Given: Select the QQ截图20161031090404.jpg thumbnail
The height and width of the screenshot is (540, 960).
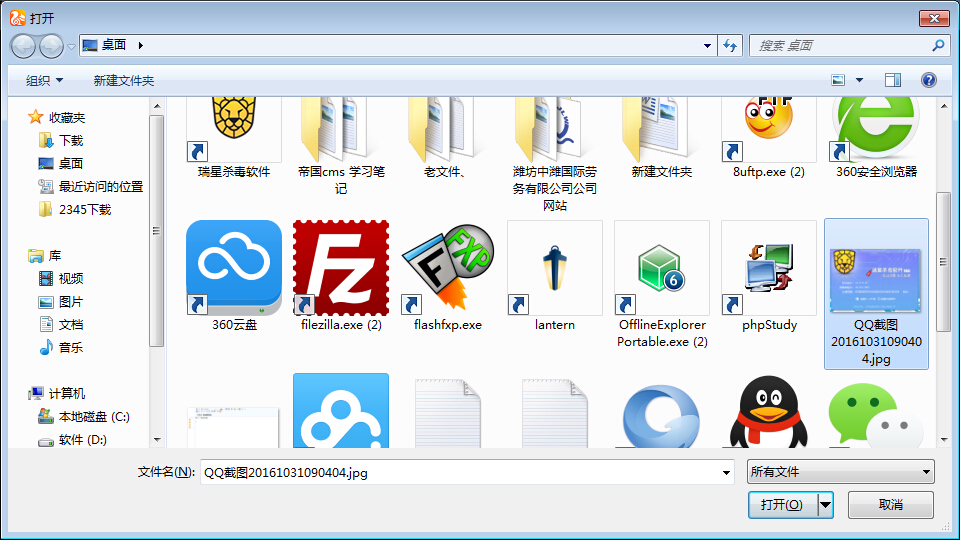Looking at the screenshot, I should tap(876, 280).
